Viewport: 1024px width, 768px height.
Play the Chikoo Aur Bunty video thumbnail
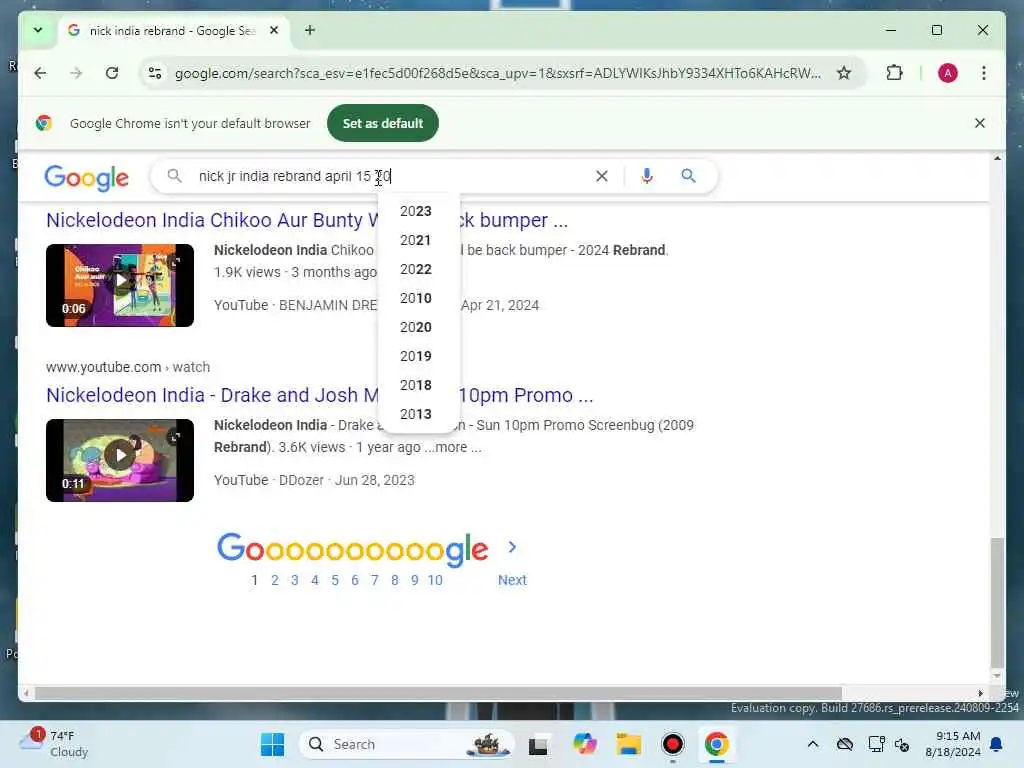click(x=120, y=285)
